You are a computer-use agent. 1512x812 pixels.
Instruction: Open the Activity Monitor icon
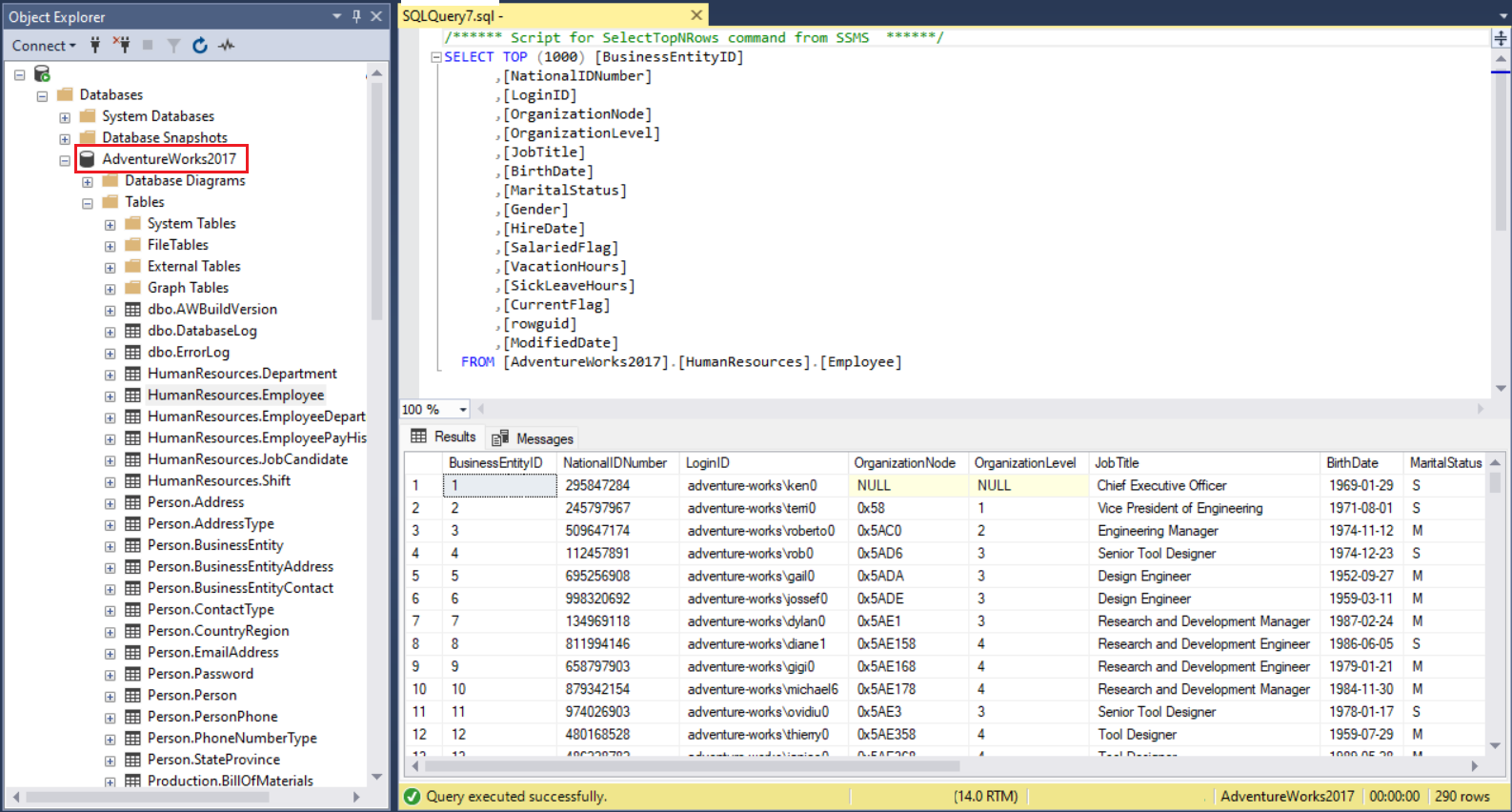click(226, 45)
